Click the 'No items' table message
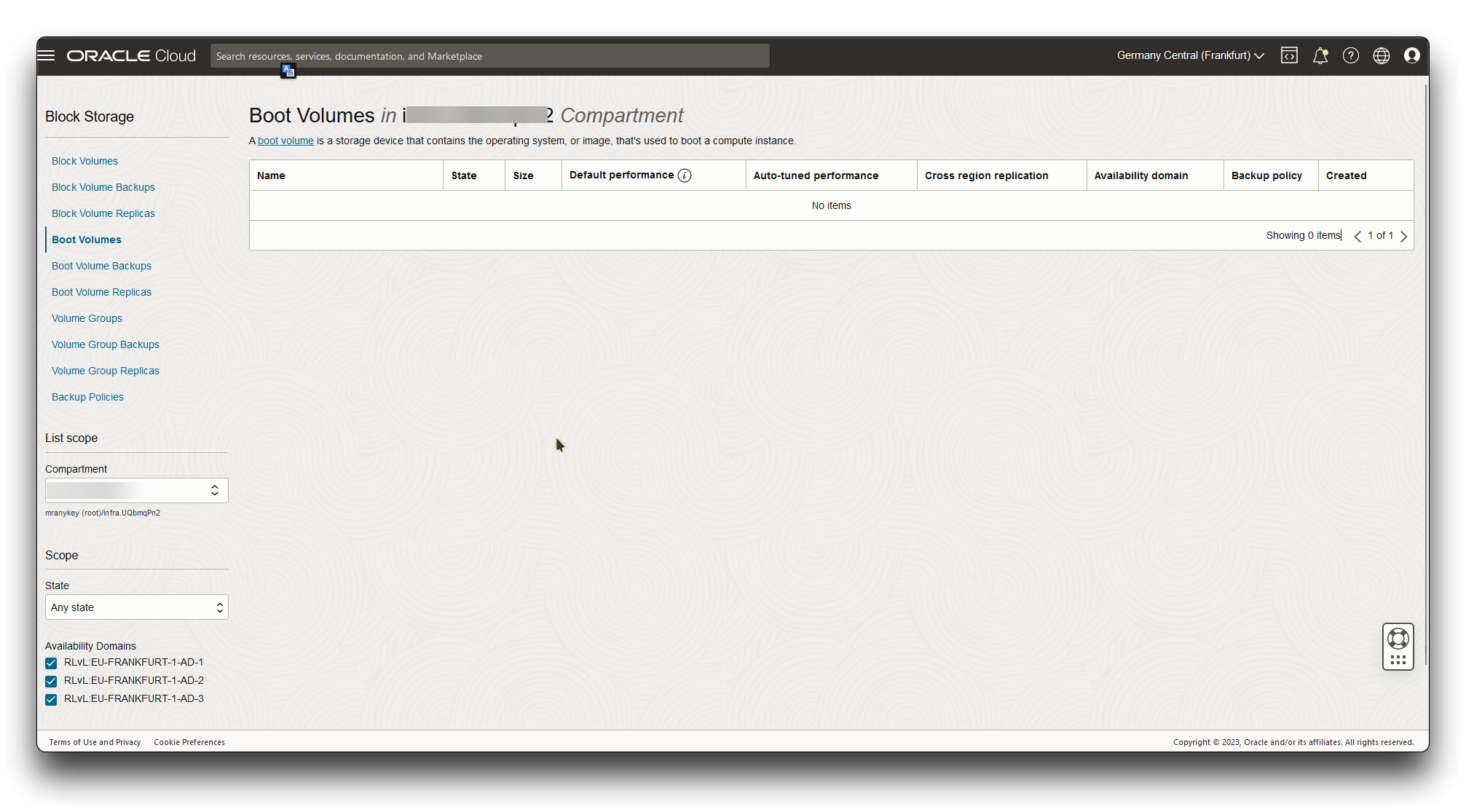The image size is (1466, 812). [x=831, y=205]
